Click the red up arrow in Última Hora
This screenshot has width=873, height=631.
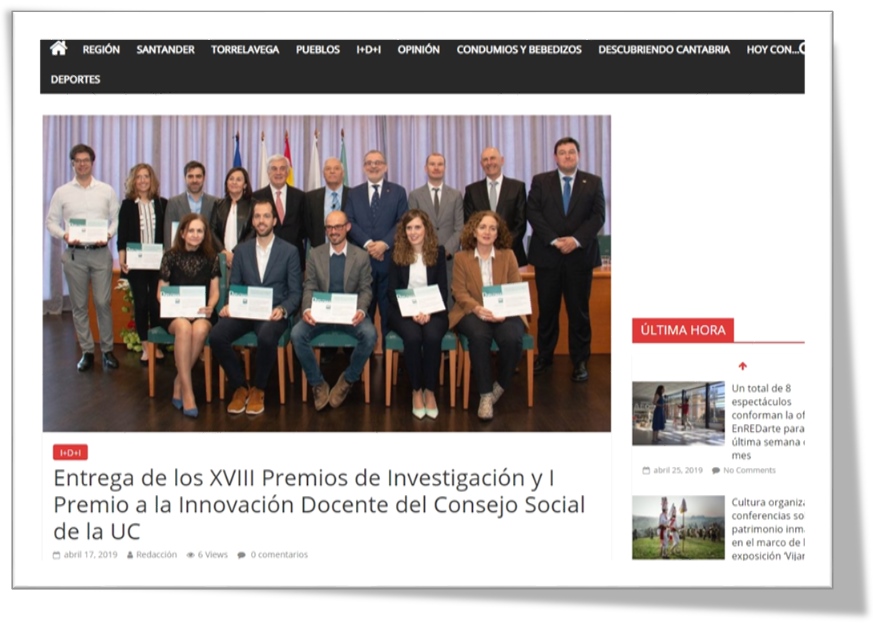[x=742, y=366]
